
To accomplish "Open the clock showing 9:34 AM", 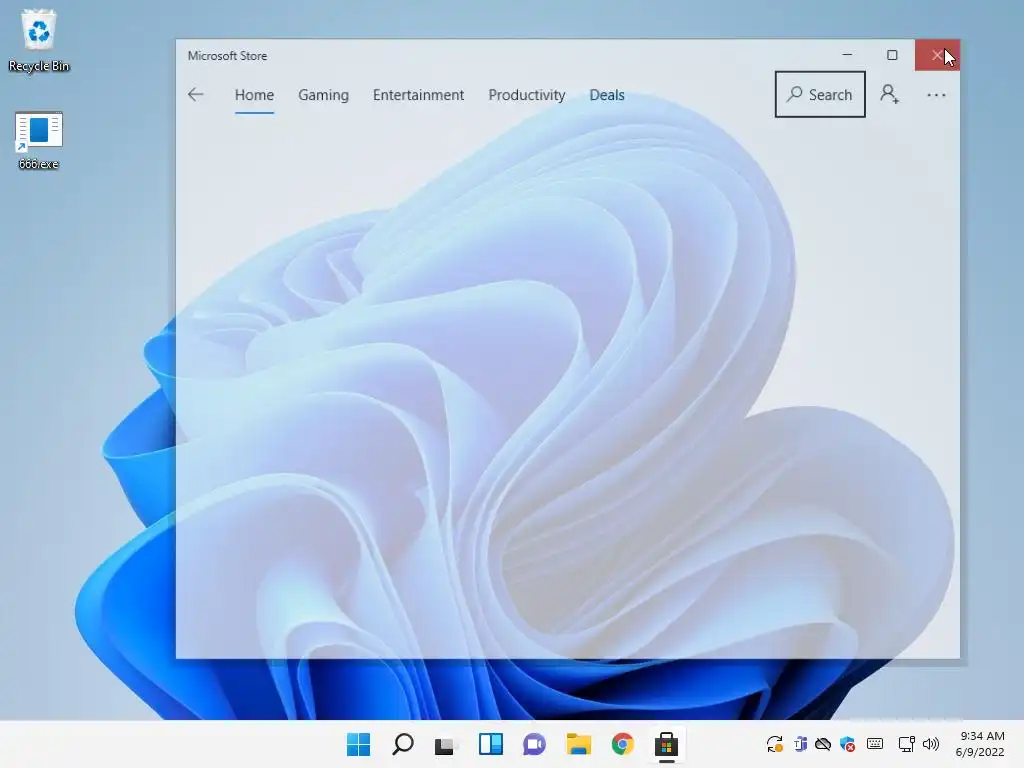I will [x=980, y=744].
